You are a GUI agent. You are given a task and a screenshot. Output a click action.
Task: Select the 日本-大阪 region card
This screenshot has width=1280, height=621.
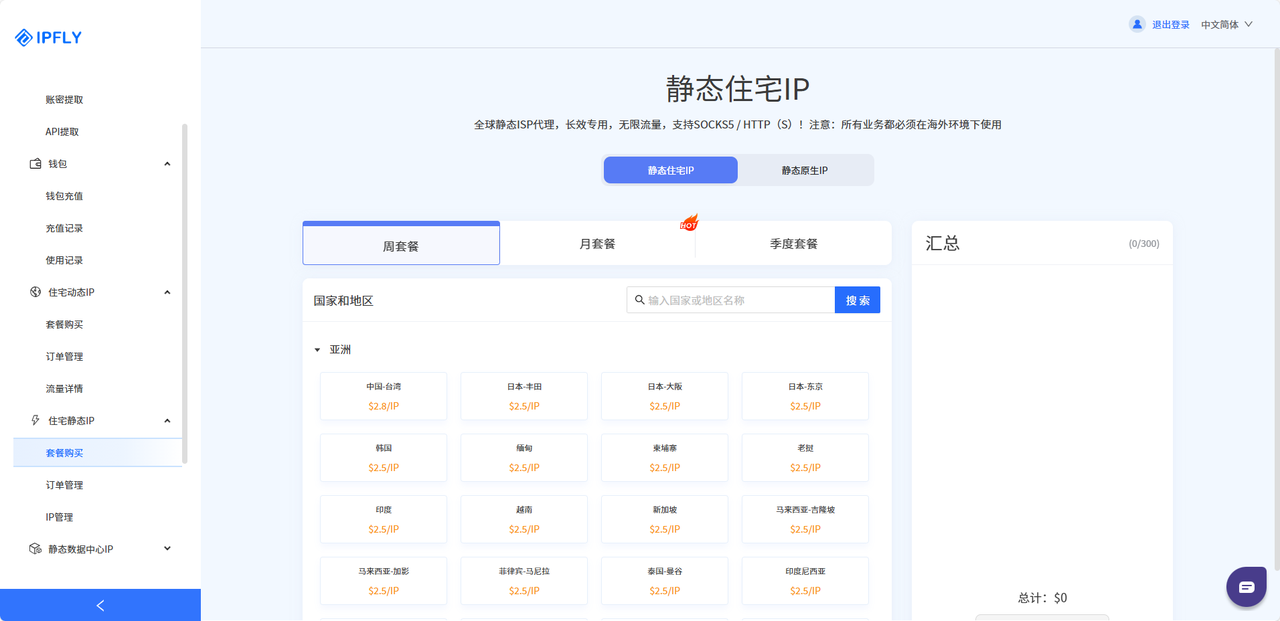pos(665,396)
